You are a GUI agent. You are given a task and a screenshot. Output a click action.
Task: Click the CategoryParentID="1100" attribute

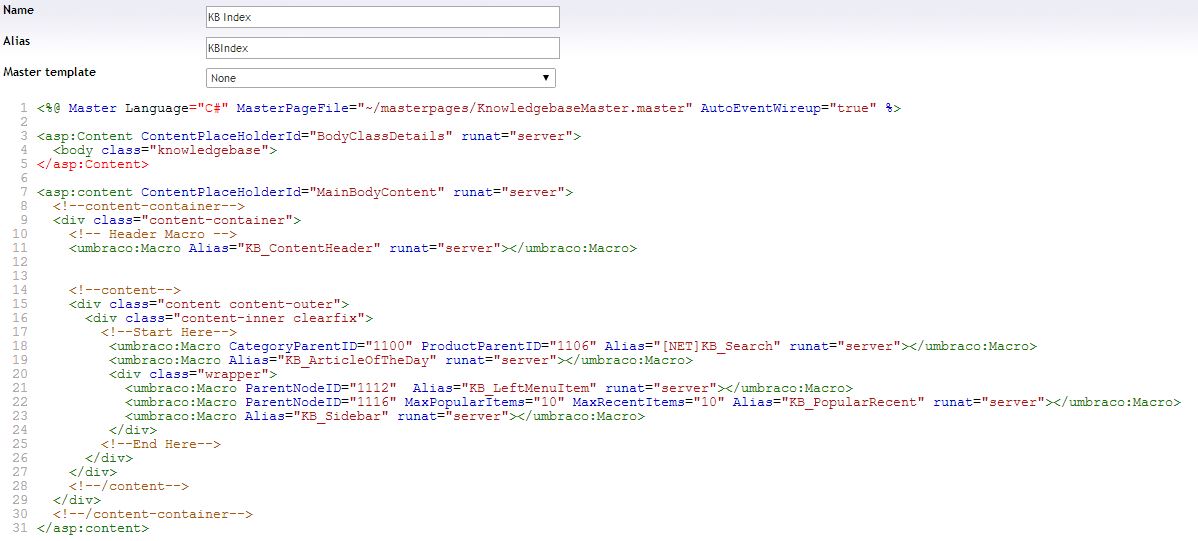click(321, 346)
